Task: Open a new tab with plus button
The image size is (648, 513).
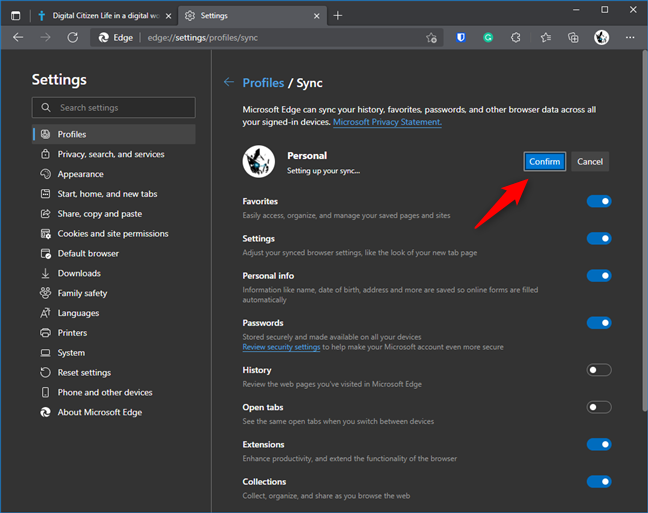Action: 337,15
